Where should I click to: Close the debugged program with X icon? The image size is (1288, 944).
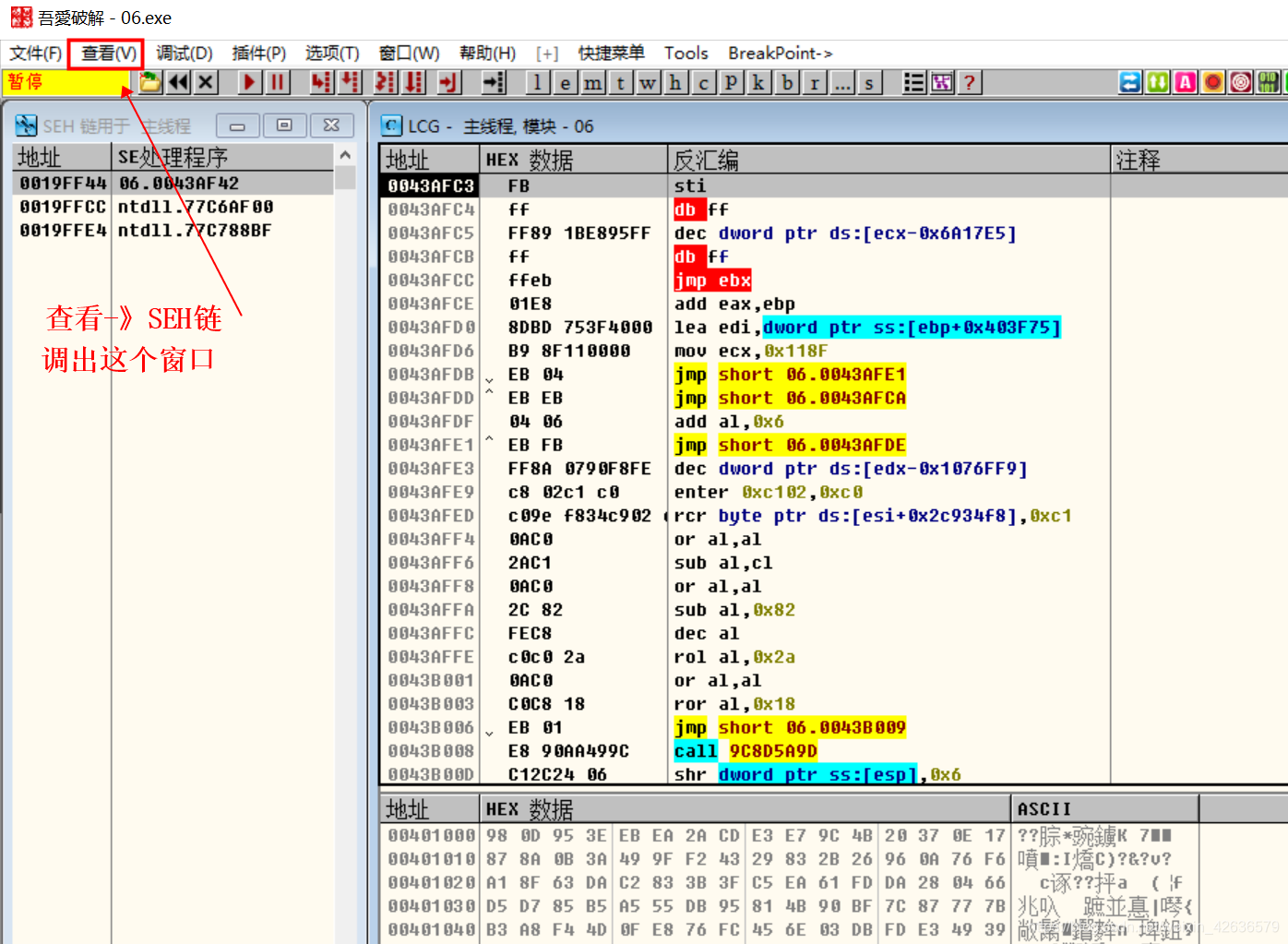[x=206, y=83]
